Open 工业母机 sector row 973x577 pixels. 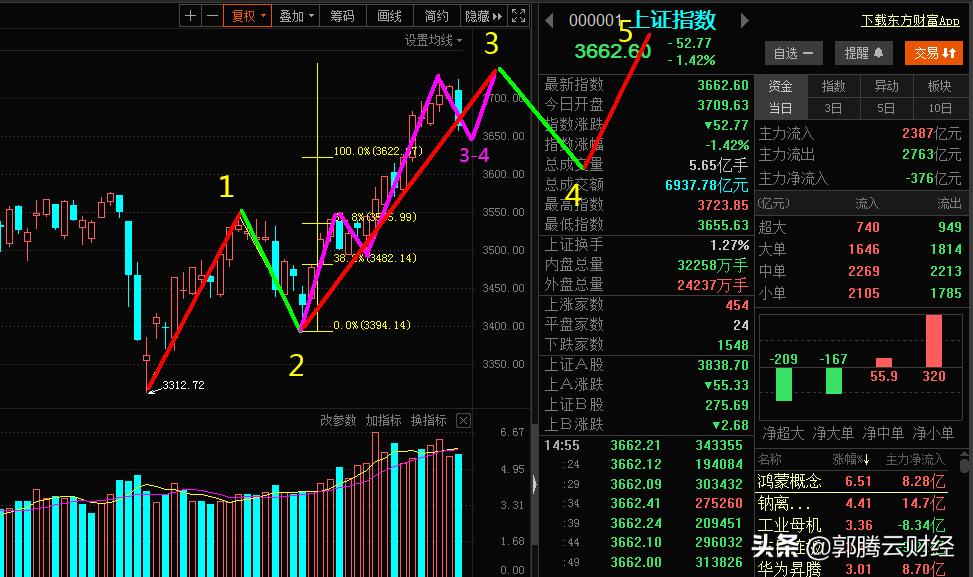tap(851, 526)
